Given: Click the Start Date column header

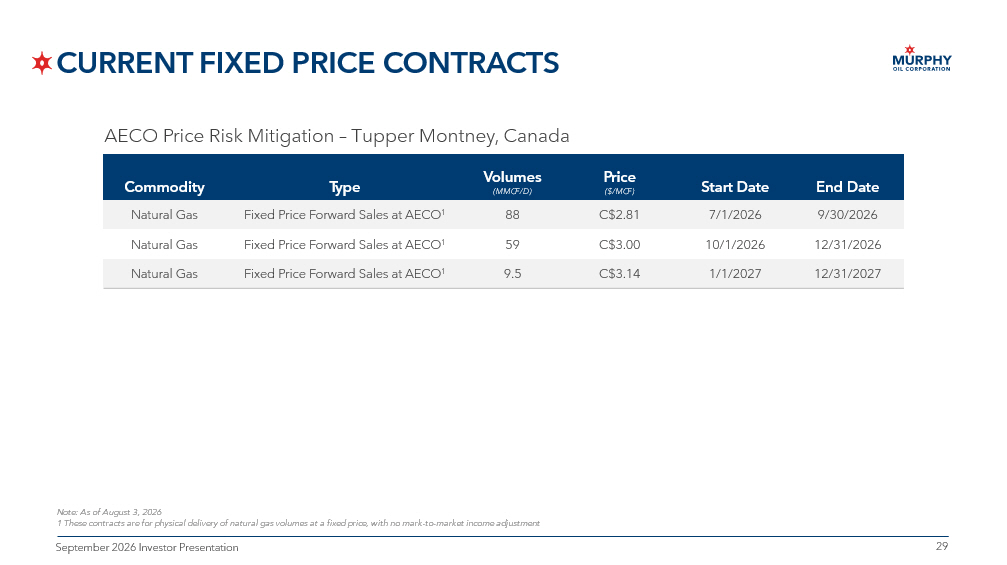Looking at the screenshot, I should pyautogui.click(x=735, y=187).
